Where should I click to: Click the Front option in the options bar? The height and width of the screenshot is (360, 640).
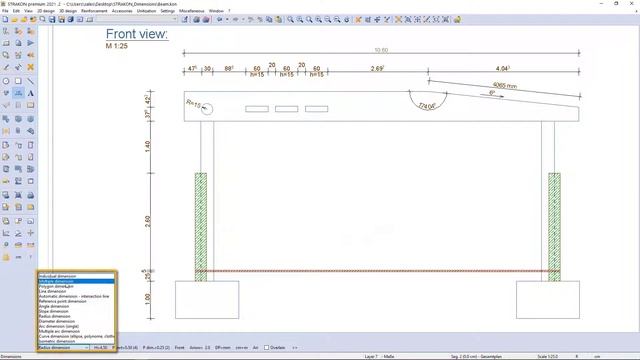pyautogui.click(x=180, y=347)
